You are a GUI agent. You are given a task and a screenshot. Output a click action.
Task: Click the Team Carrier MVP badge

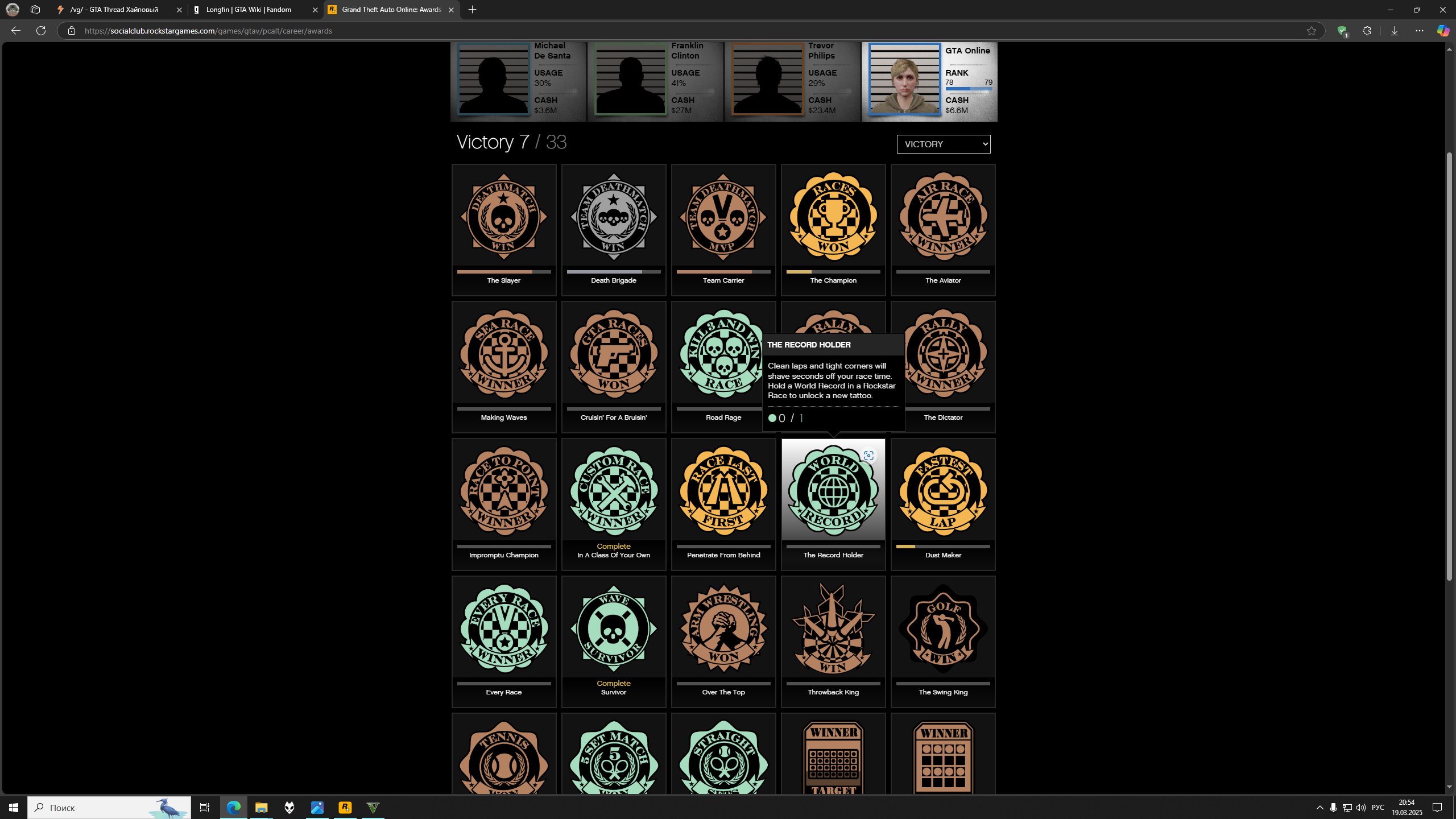pos(723,217)
